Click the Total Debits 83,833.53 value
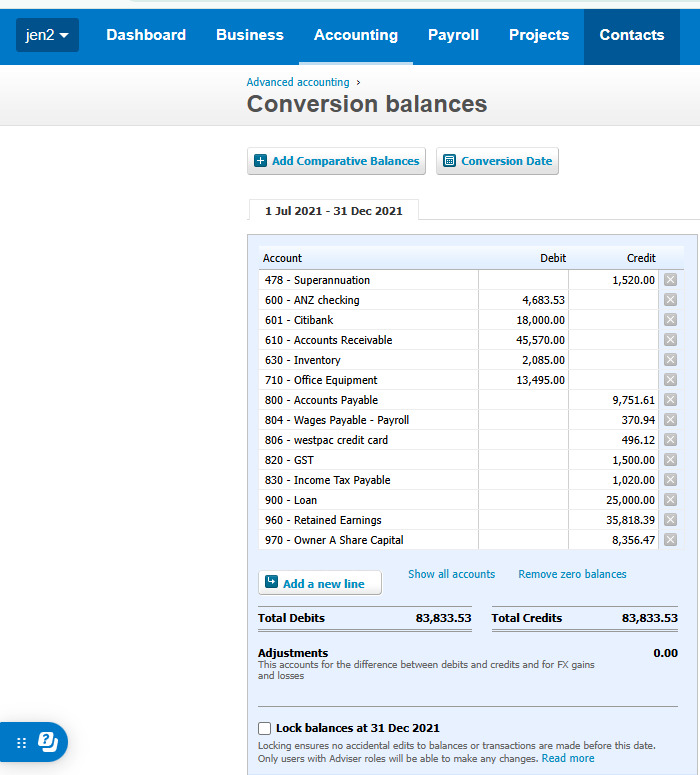This screenshot has height=775, width=700. pos(443,618)
